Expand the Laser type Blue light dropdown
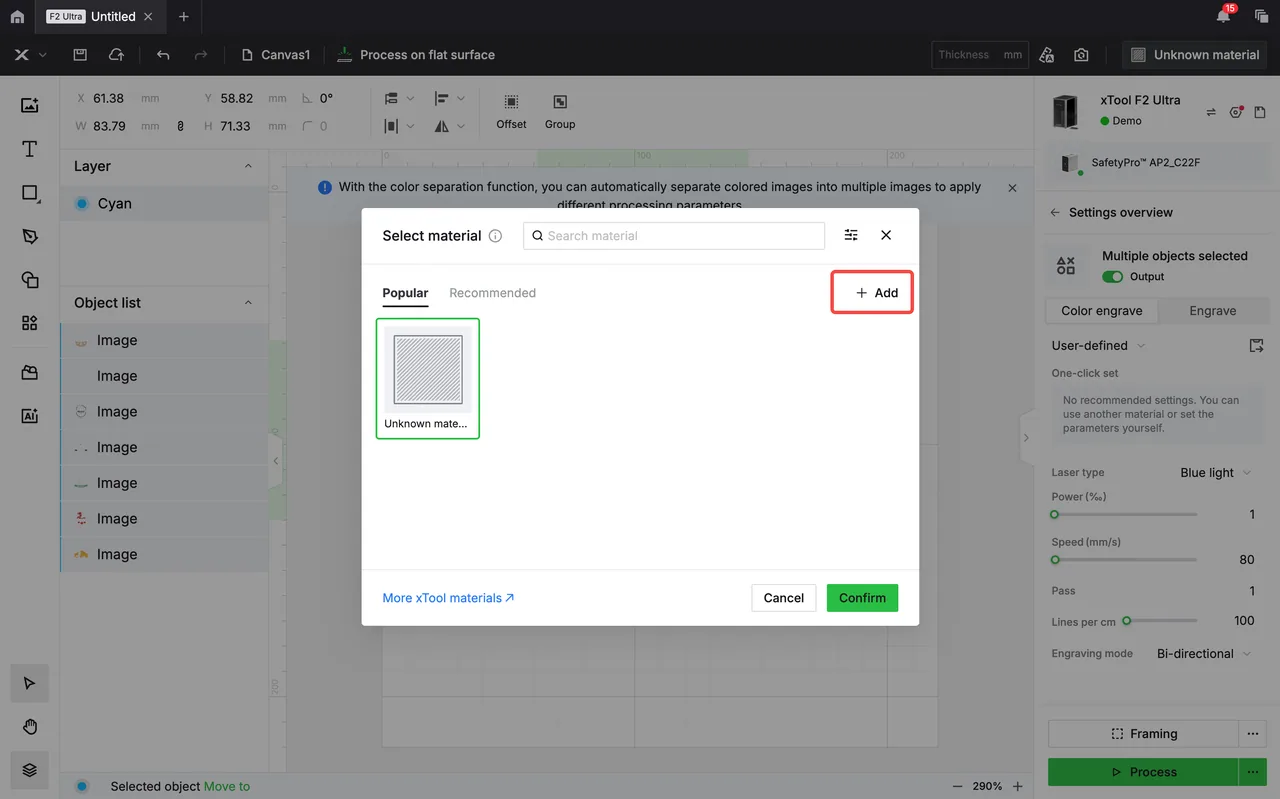 tap(1216, 472)
